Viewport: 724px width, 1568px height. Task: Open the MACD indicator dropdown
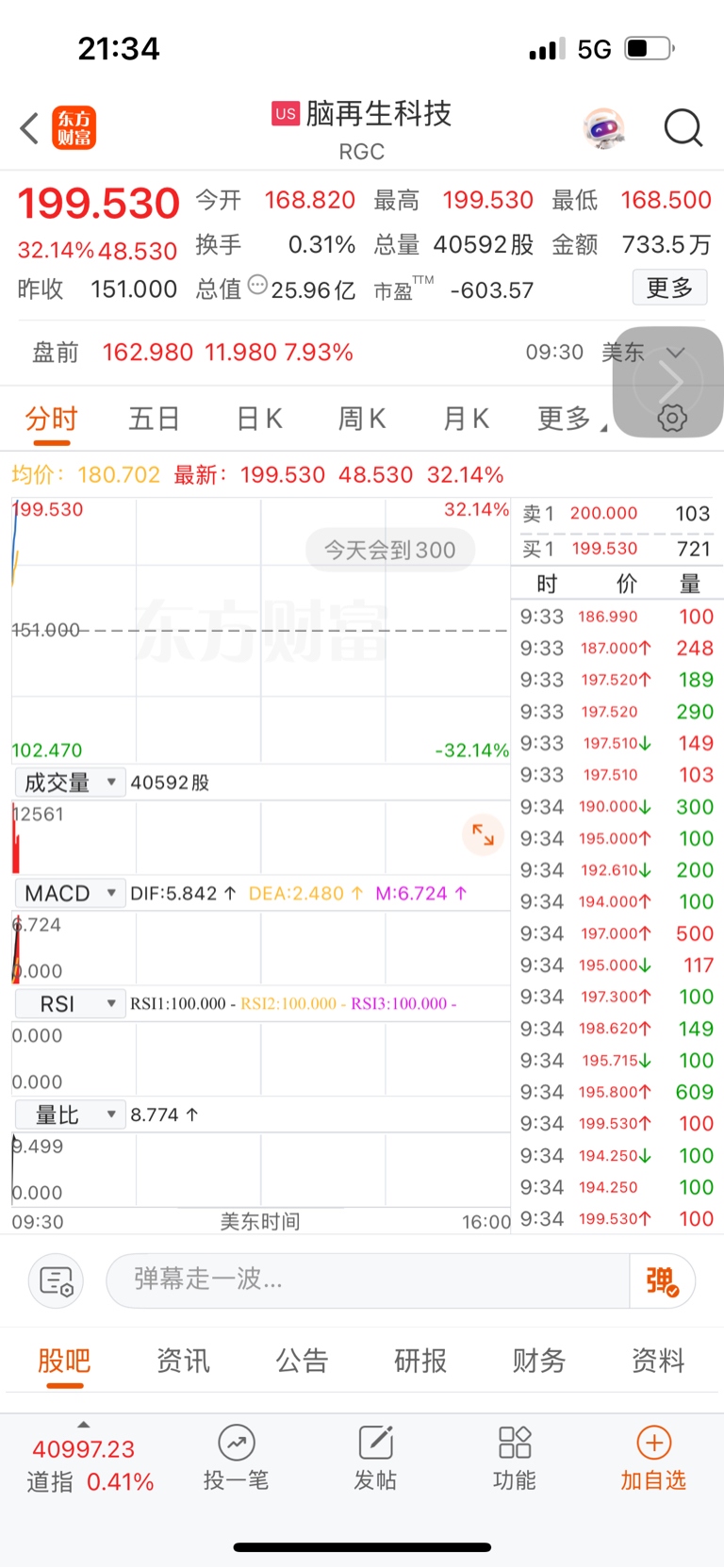pos(70,893)
